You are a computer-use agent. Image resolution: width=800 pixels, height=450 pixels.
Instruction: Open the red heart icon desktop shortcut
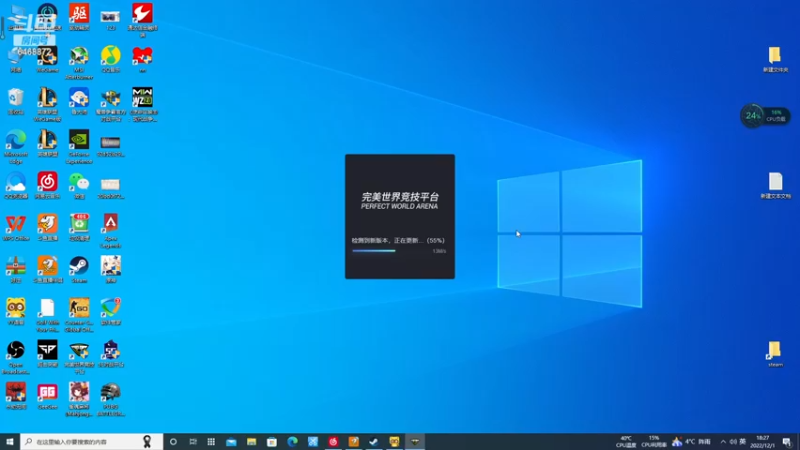(x=142, y=59)
